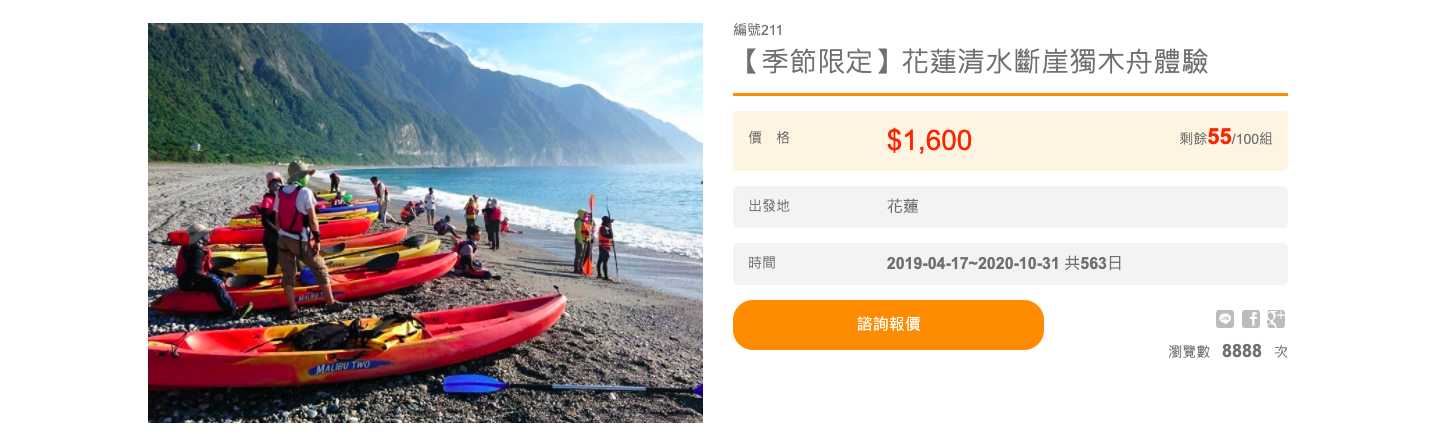The height and width of the screenshot is (434, 1436).
Task: Click the 8888 view count number
Action: 1242,351
